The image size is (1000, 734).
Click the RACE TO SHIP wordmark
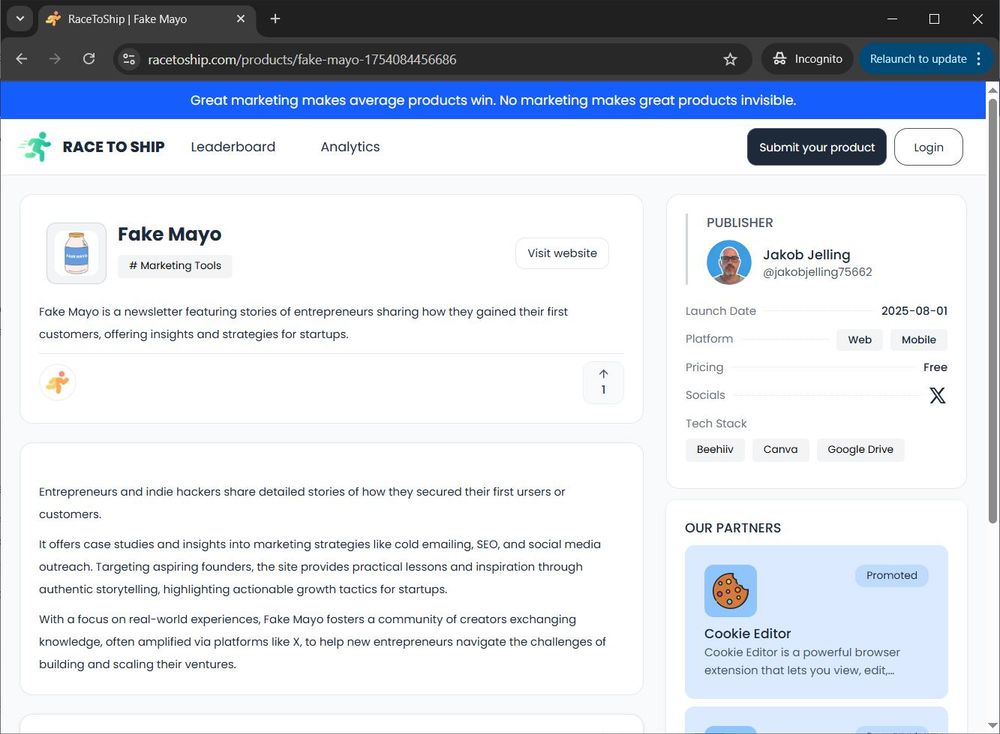pyautogui.click(x=114, y=147)
